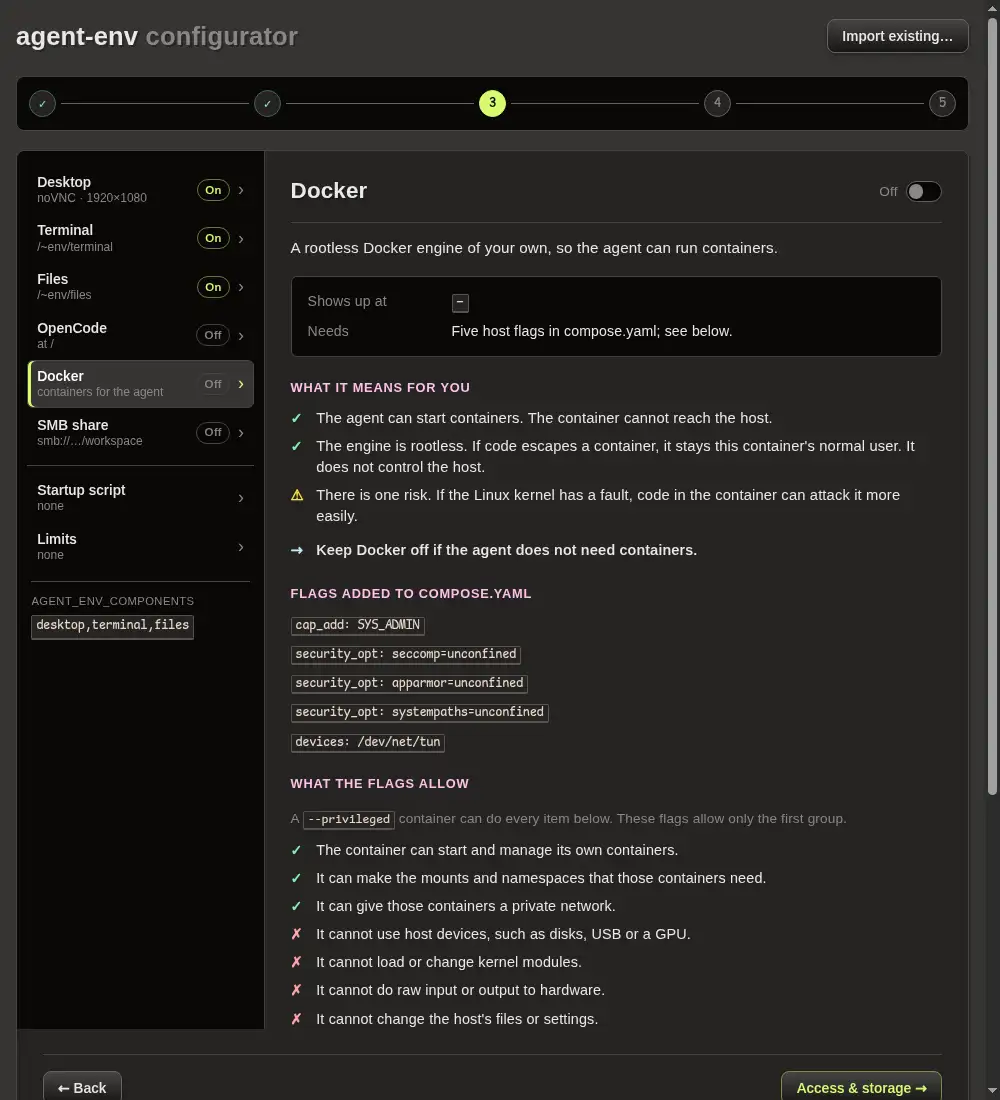Click the apparmor=unconfined flag chip
The height and width of the screenshot is (1100, 1000).
(x=409, y=683)
